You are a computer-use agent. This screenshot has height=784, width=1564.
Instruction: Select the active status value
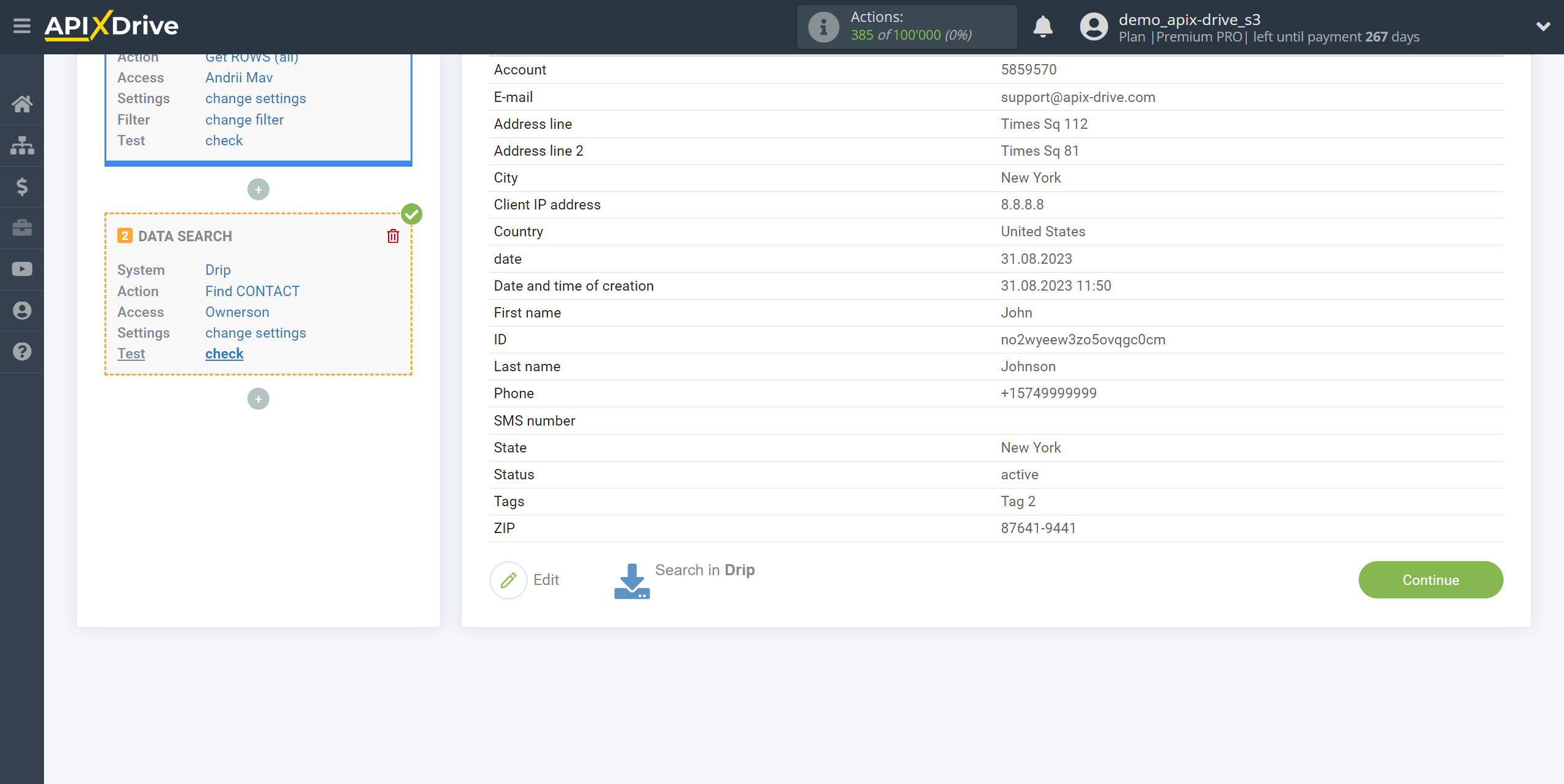point(1020,474)
